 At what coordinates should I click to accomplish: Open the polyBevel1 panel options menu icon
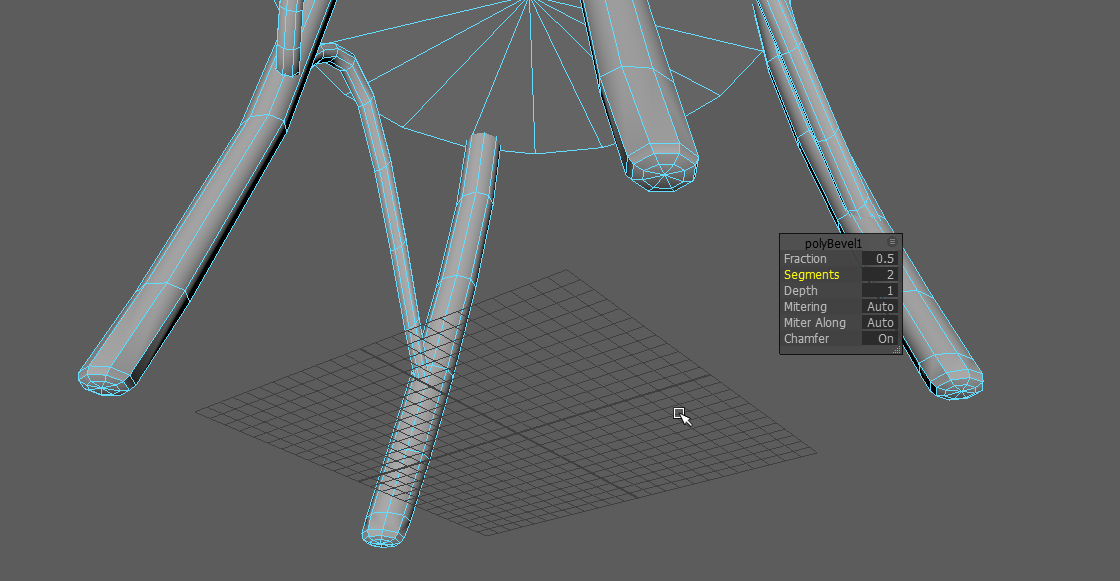(892, 242)
